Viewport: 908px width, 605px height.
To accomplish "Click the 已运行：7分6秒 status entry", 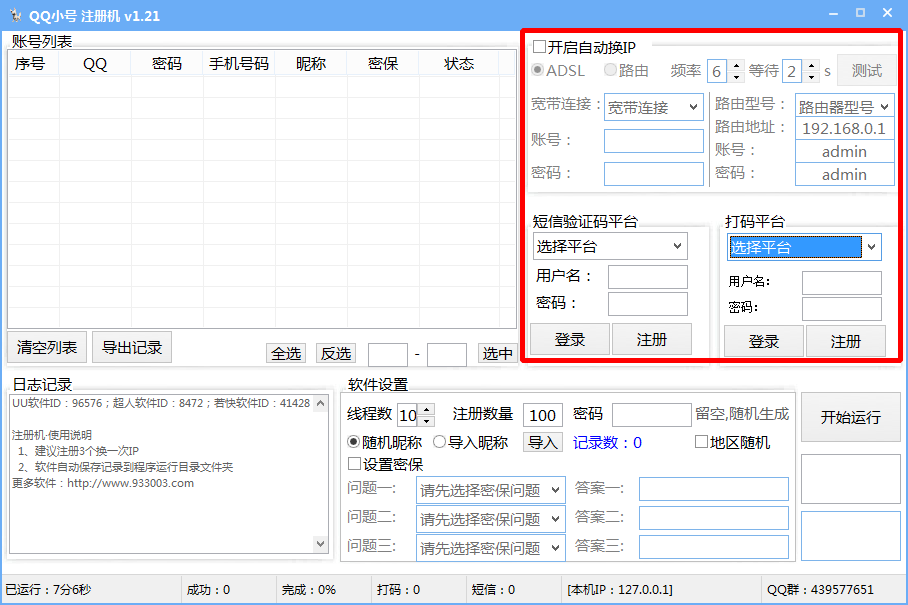I will tap(49, 589).
